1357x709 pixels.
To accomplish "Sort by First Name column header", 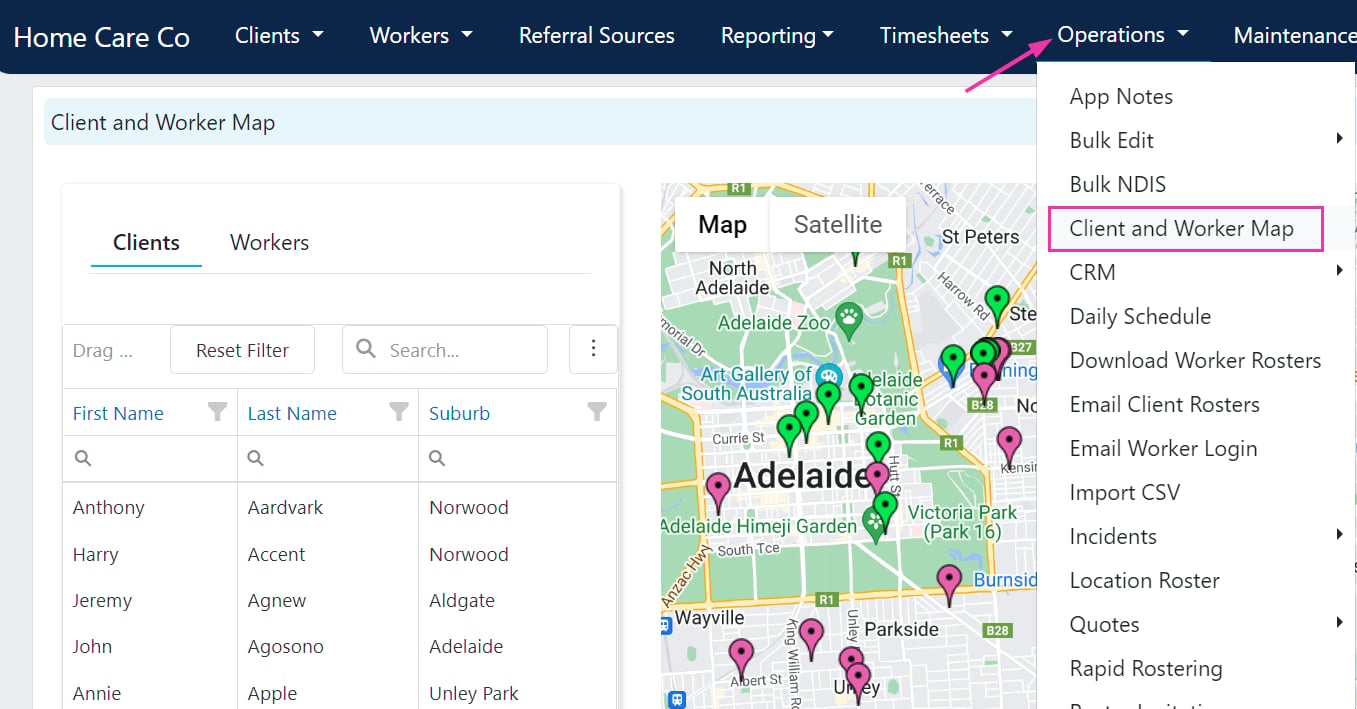I will (x=118, y=413).
